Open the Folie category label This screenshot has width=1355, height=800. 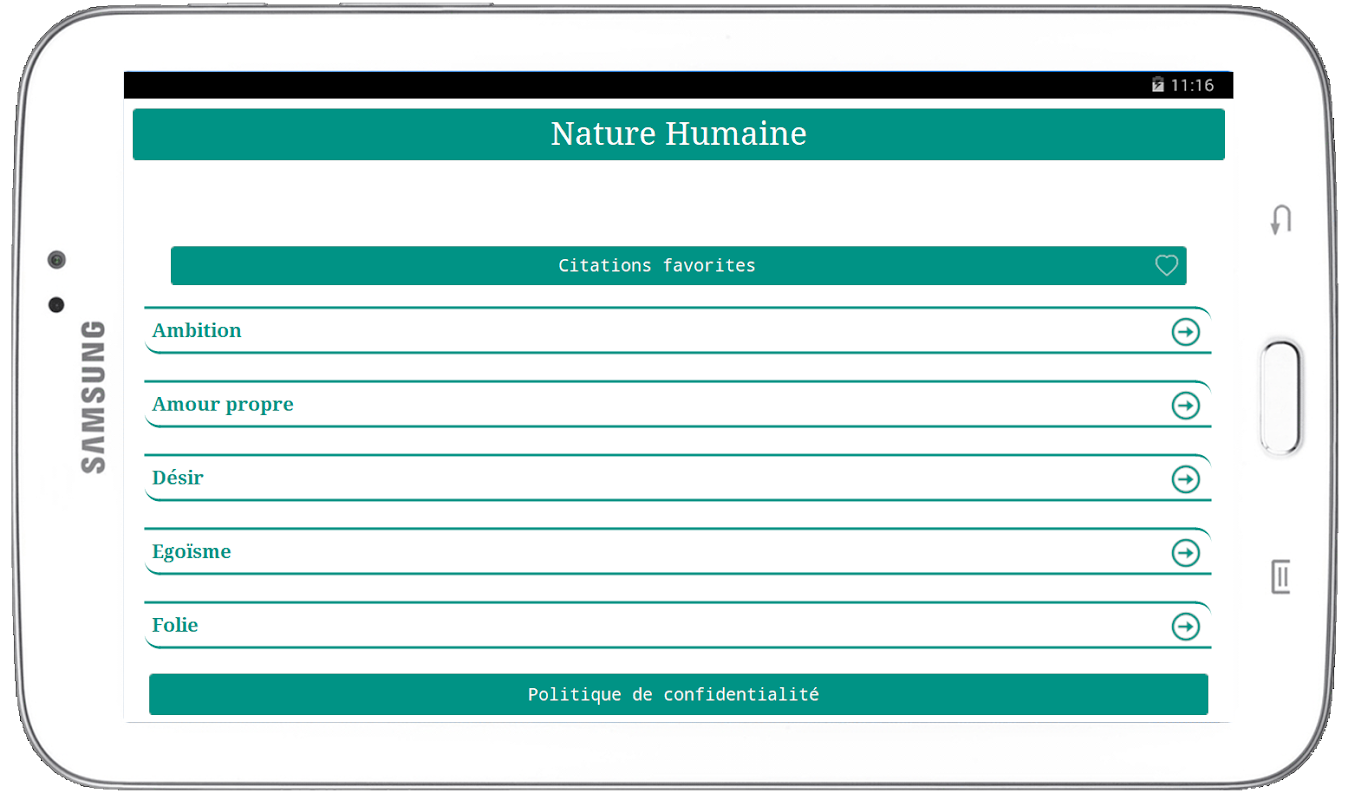175,625
